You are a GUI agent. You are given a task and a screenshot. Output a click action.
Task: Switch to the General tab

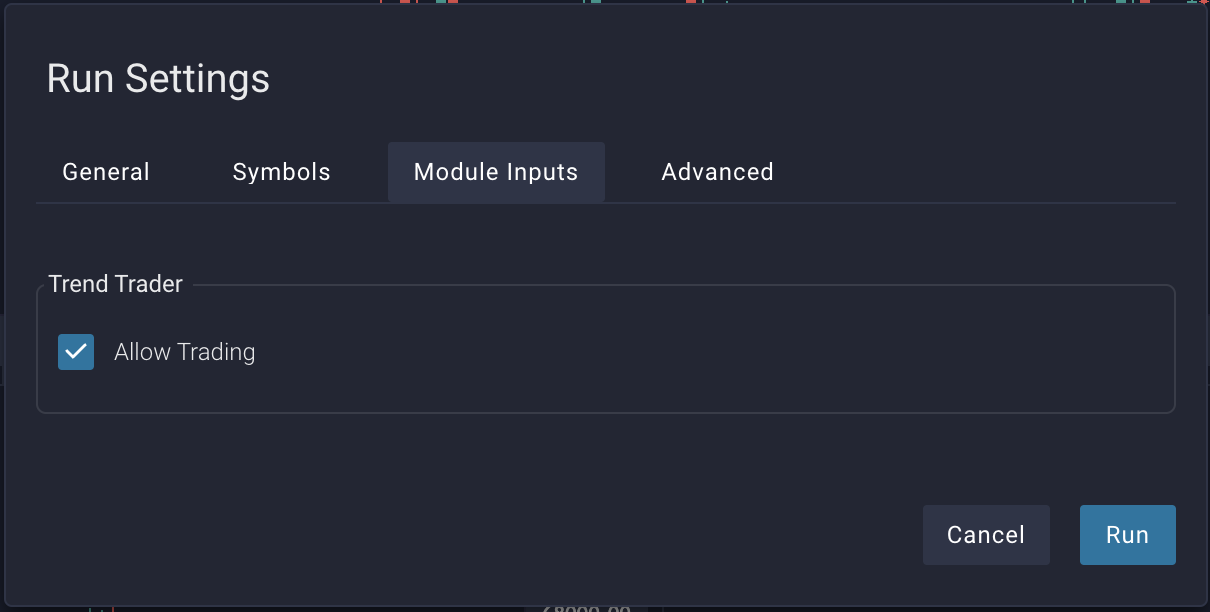(x=106, y=172)
